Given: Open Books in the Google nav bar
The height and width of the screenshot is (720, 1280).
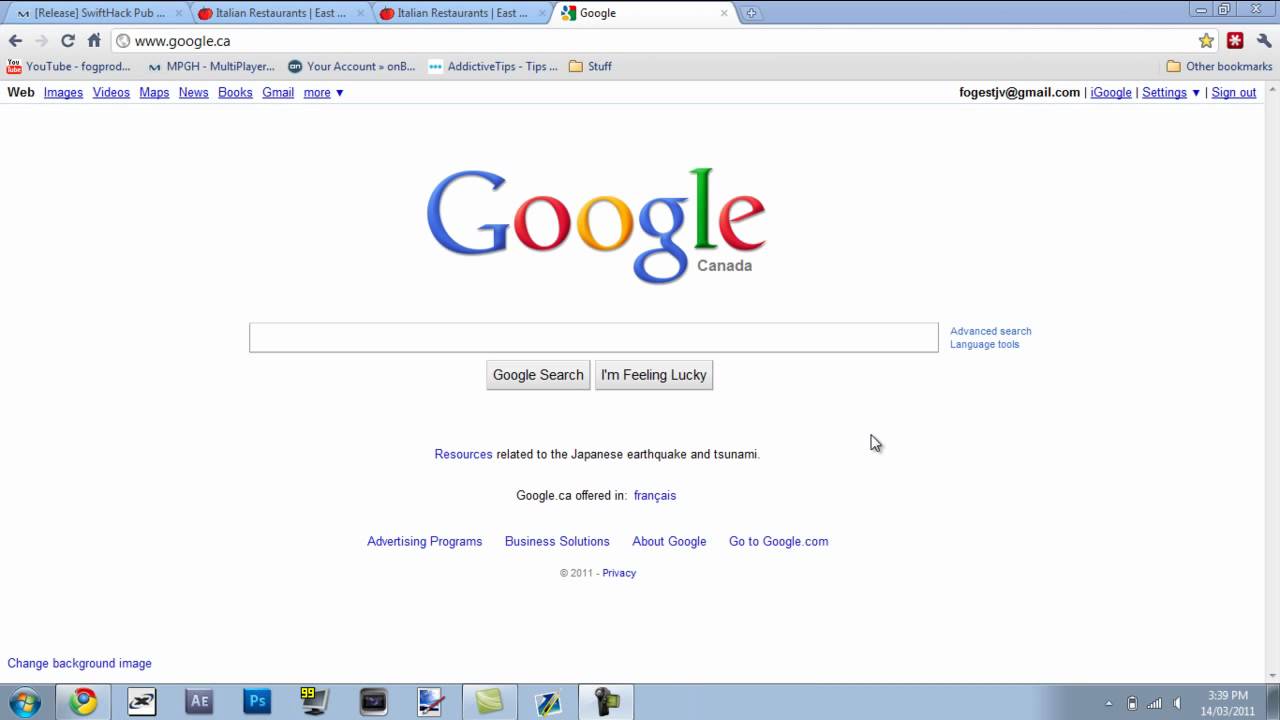Looking at the screenshot, I should click(235, 92).
